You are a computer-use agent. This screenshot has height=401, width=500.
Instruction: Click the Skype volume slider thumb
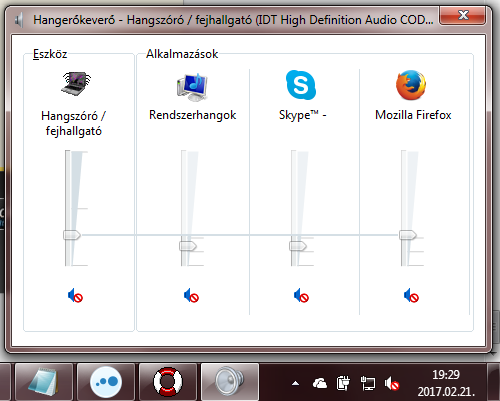(298, 246)
